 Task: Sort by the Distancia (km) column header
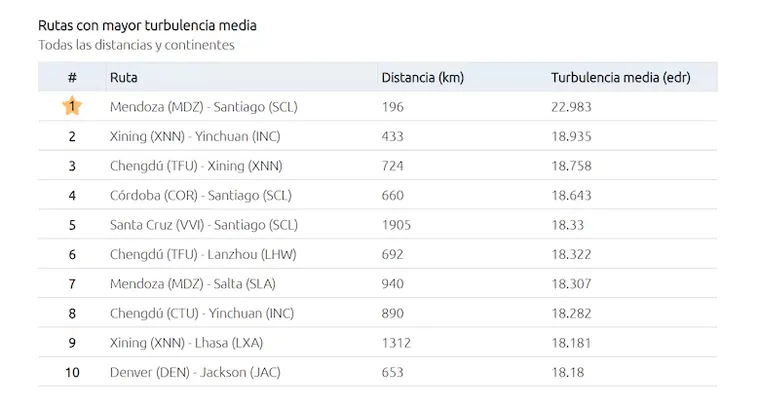[x=422, y=77]
